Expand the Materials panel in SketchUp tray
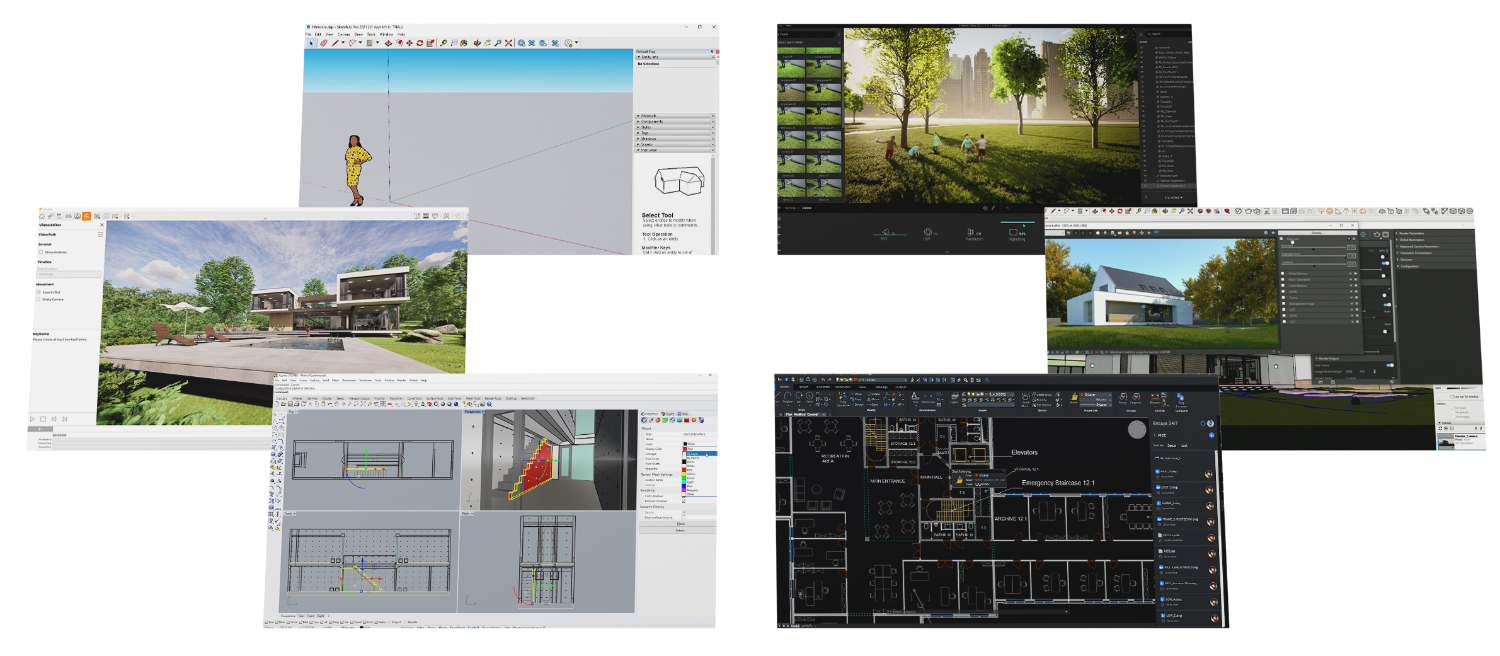 point(676,116)
